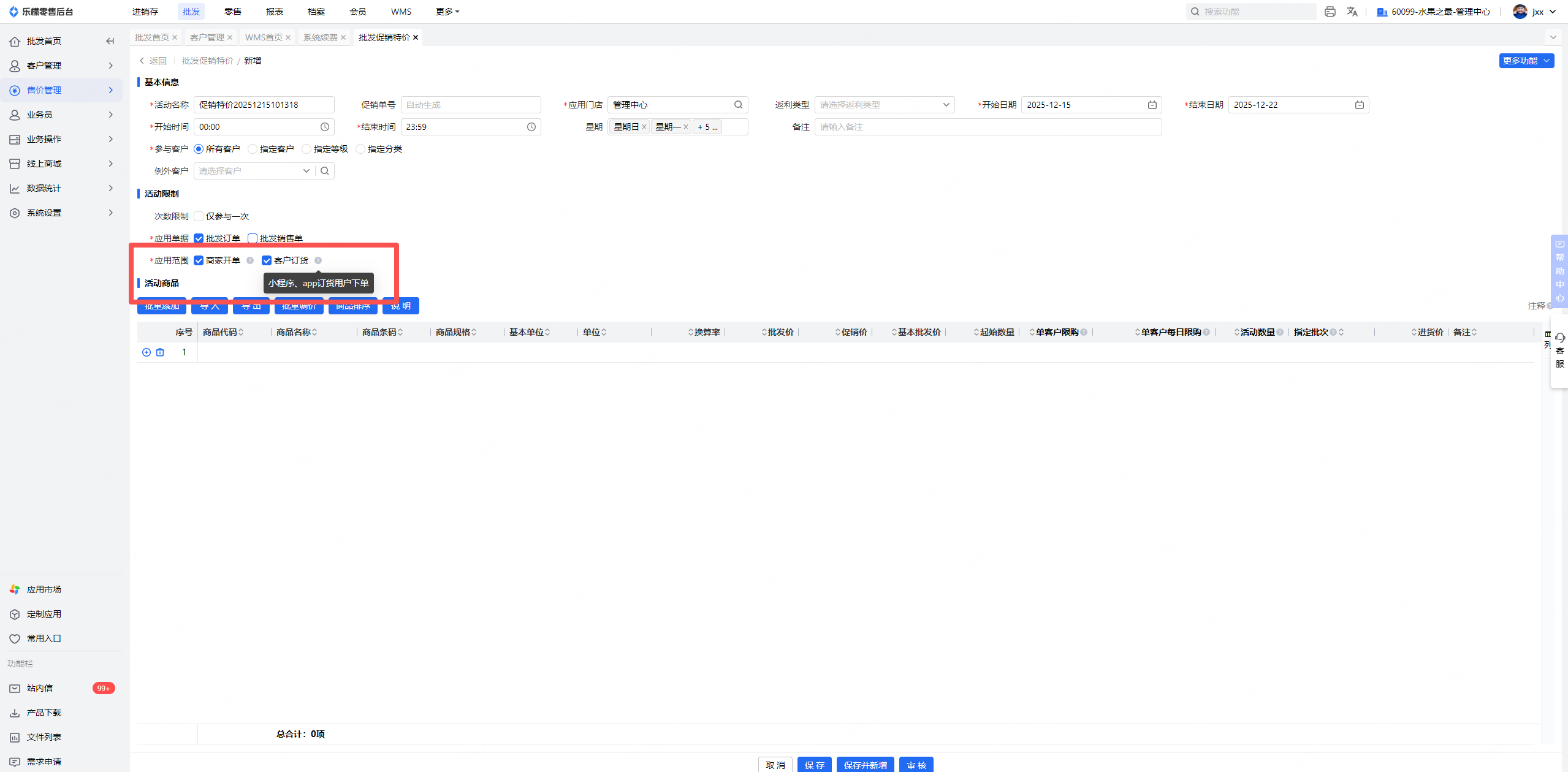Check the 仅参与一次 checkbox
The width and height of the screenshot is (1568, 772).
199,216
